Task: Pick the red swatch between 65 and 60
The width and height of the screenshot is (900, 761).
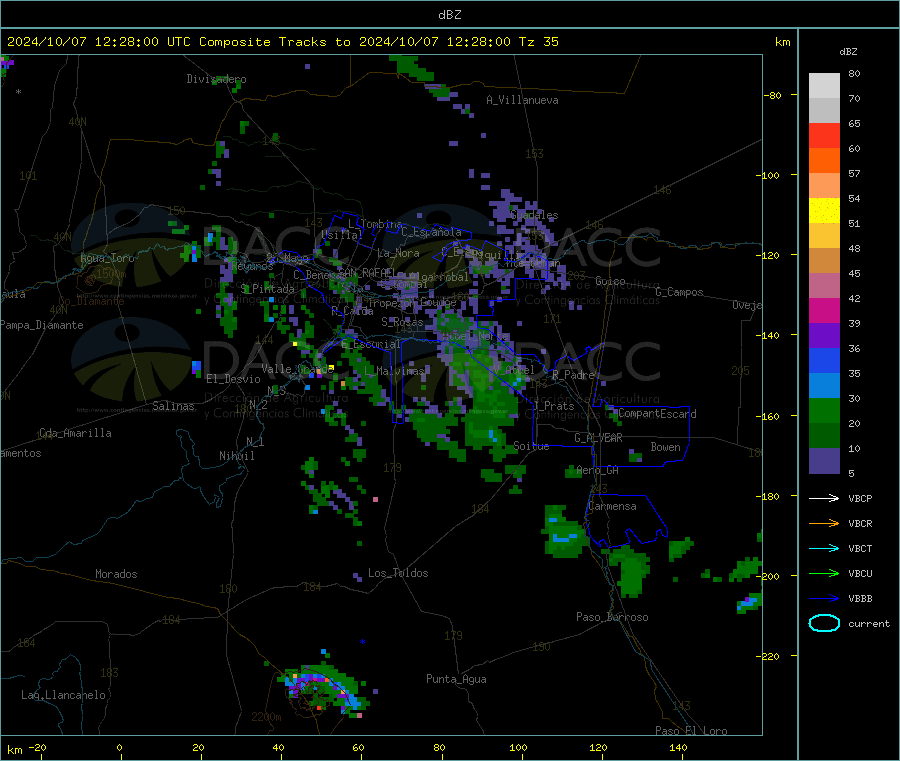Action: (x=824, y=135)
